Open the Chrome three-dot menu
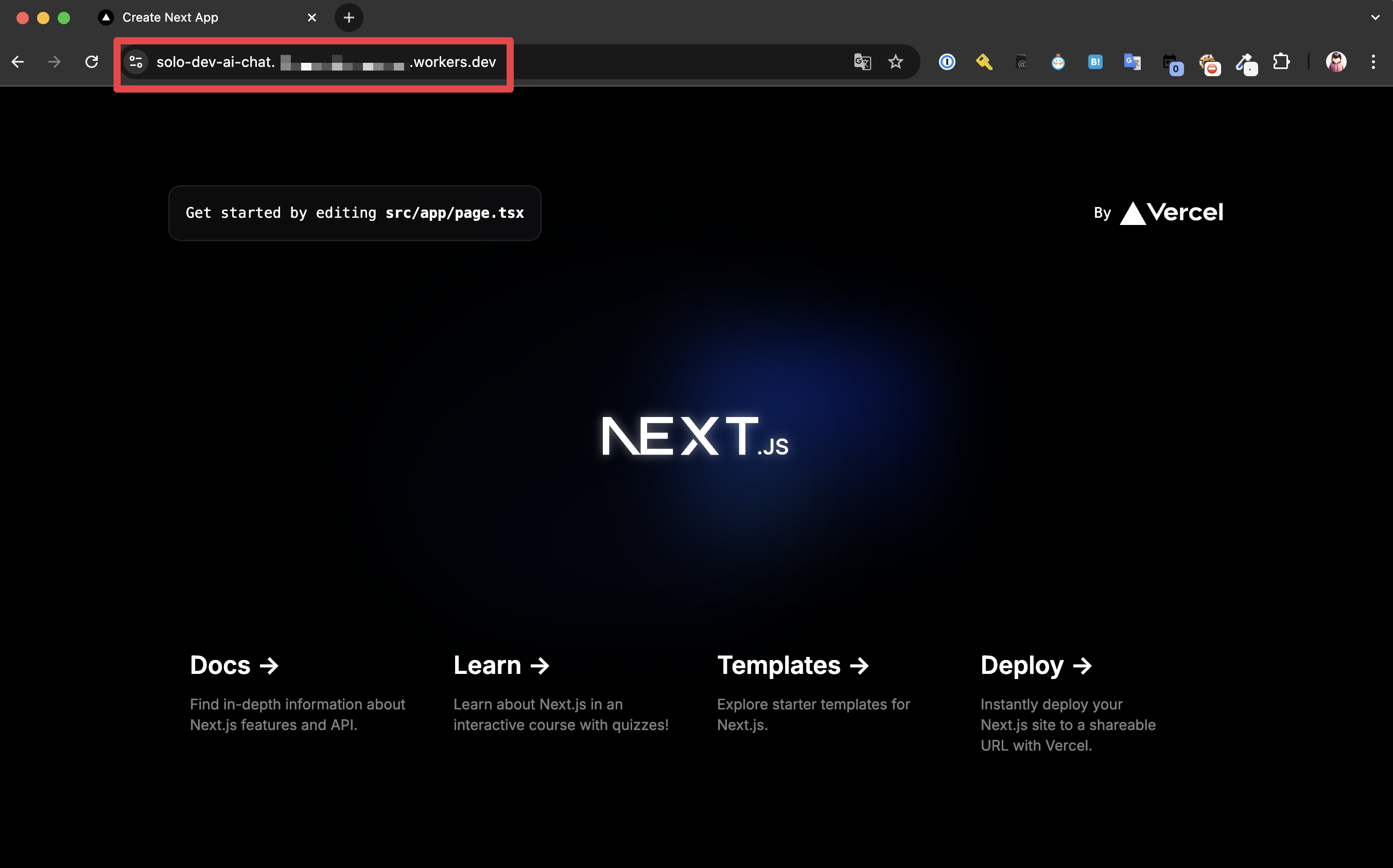 coord(1373,62)
